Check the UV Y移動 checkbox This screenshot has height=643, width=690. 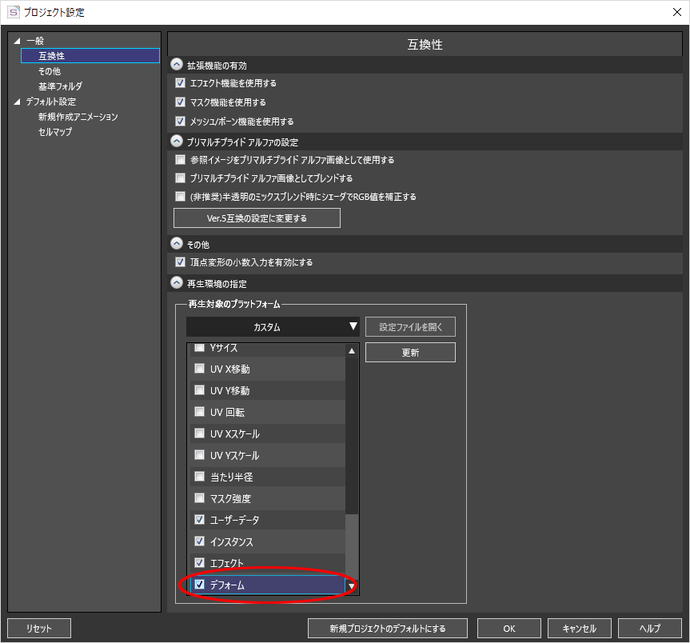pyautogui.click(x=199, y=390)
